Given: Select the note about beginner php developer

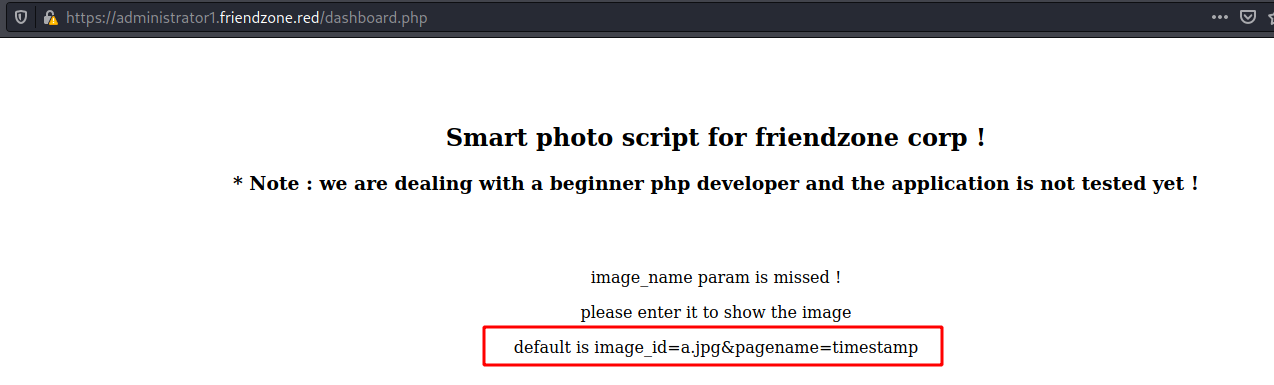Looking at the screenshot, I should (716, 184).
